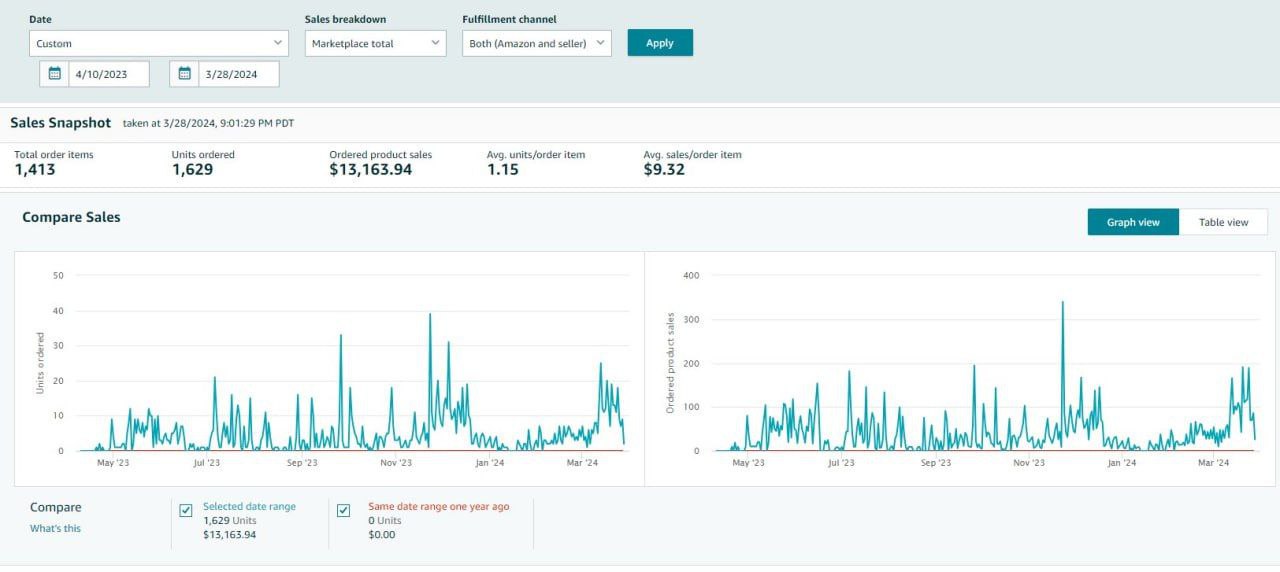Expand the Sales breakdown dropdown
This screenshot has width=1280, height=572.
click(x=375, y=43)
